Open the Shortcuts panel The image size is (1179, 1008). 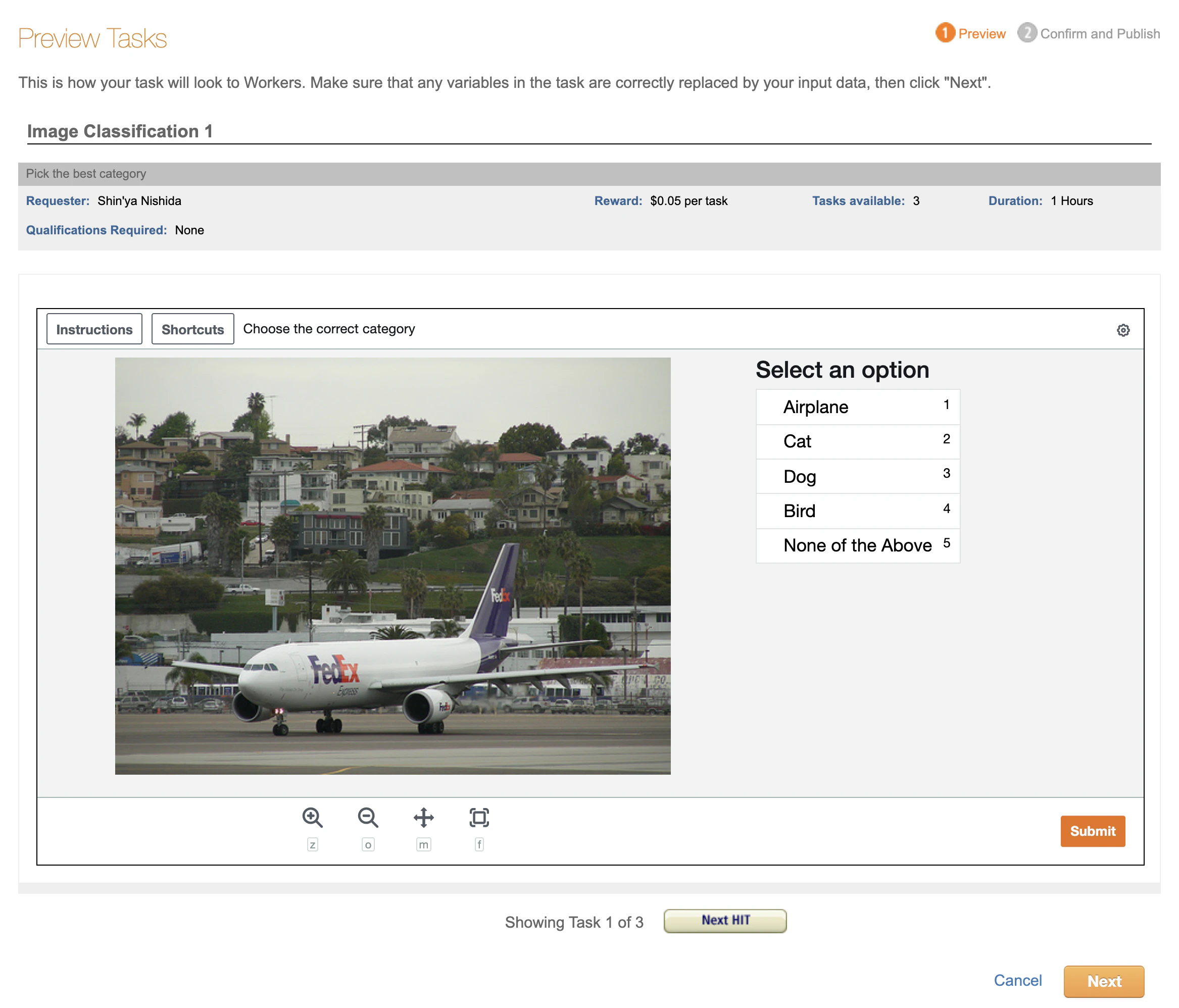pyautogui.click(x=192, y=329)
